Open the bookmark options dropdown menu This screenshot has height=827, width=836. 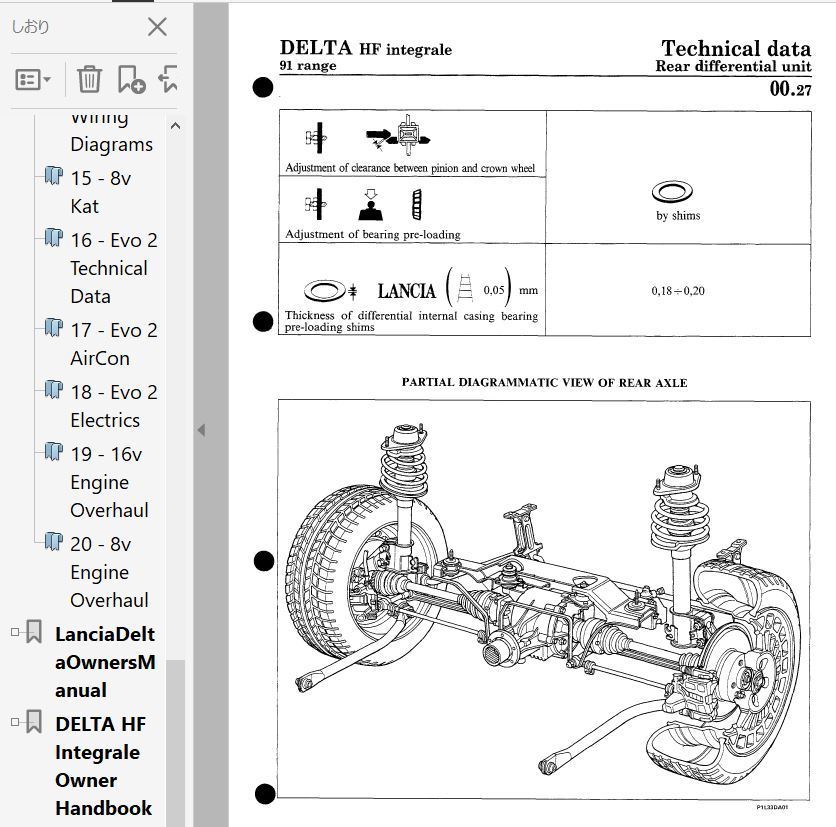[33, 80]
